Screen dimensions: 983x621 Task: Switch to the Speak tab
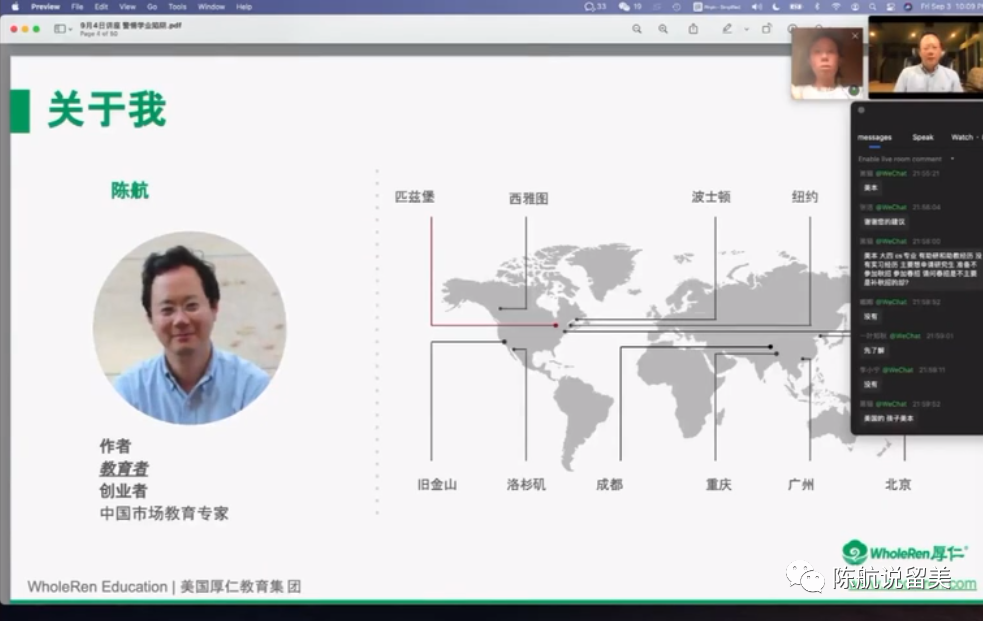click(922, 137)
